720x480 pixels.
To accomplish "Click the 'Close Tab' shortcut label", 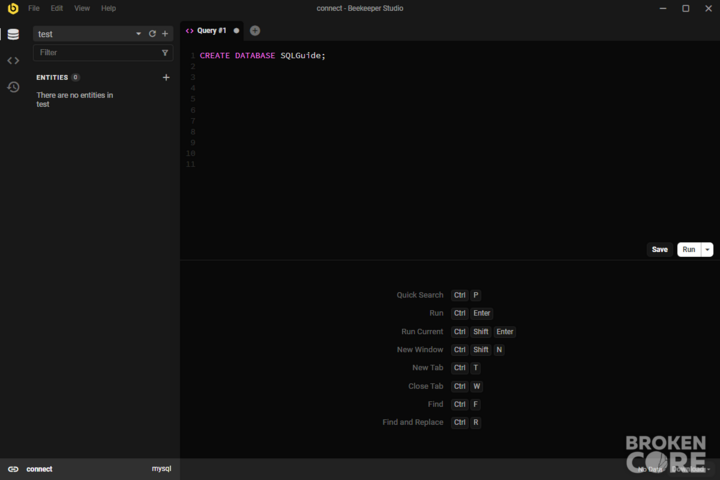I will pyautogui.click(x=426, y=386).
